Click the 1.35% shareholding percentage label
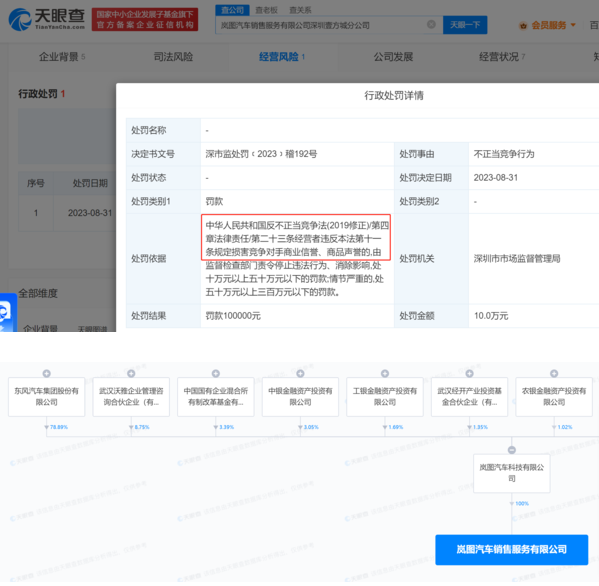The image size is (599, 586). [480, 427]
